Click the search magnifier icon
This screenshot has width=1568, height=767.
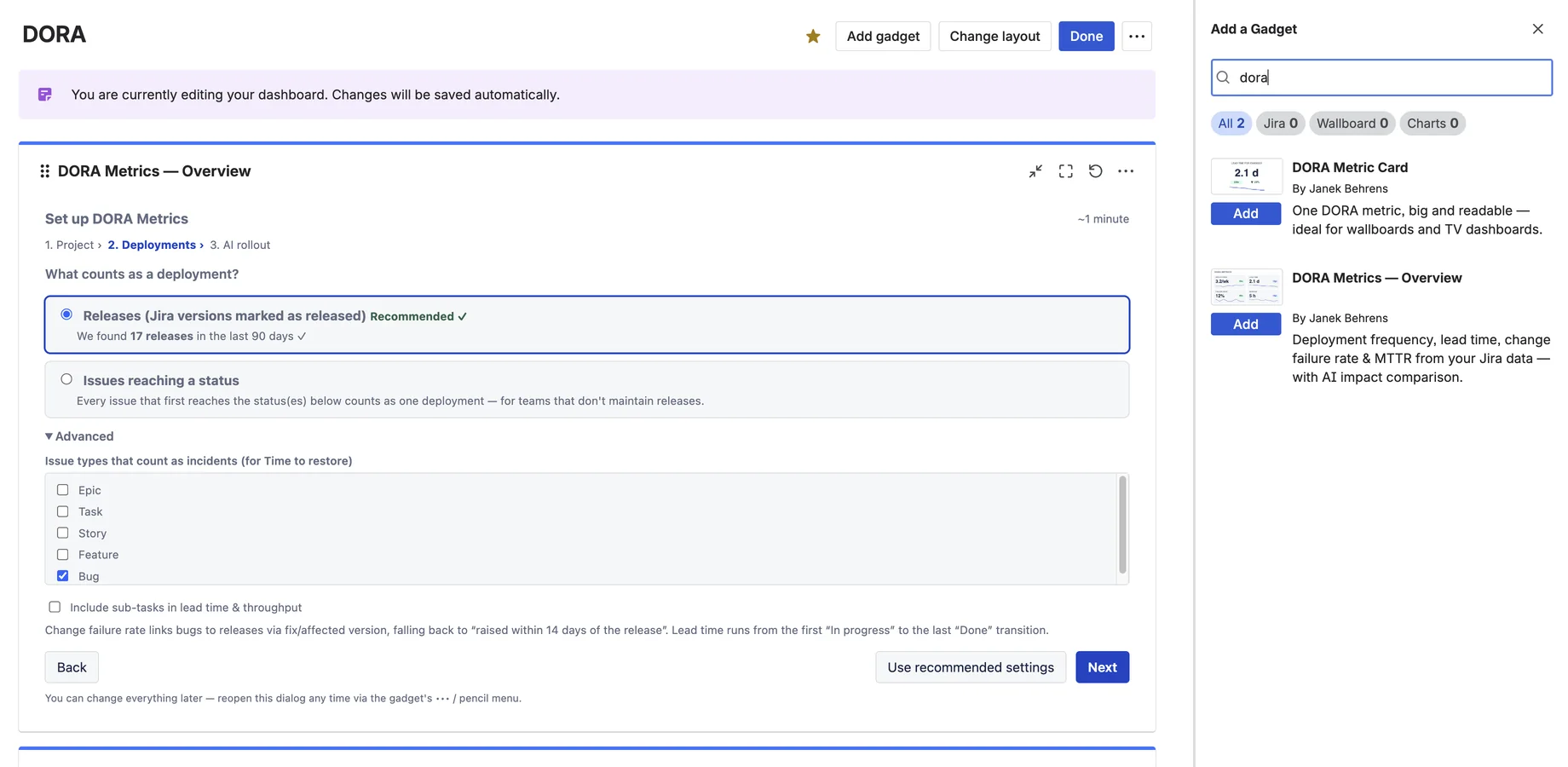tap(1224, 78)
